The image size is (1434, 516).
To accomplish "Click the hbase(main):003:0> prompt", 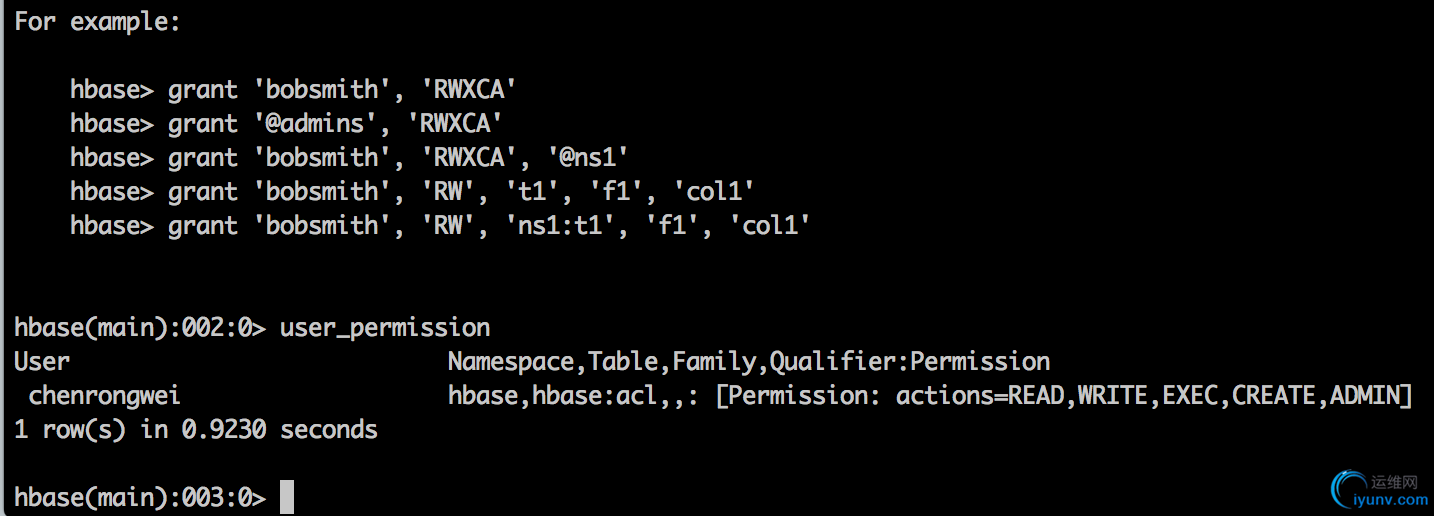I will pos(140,497).
